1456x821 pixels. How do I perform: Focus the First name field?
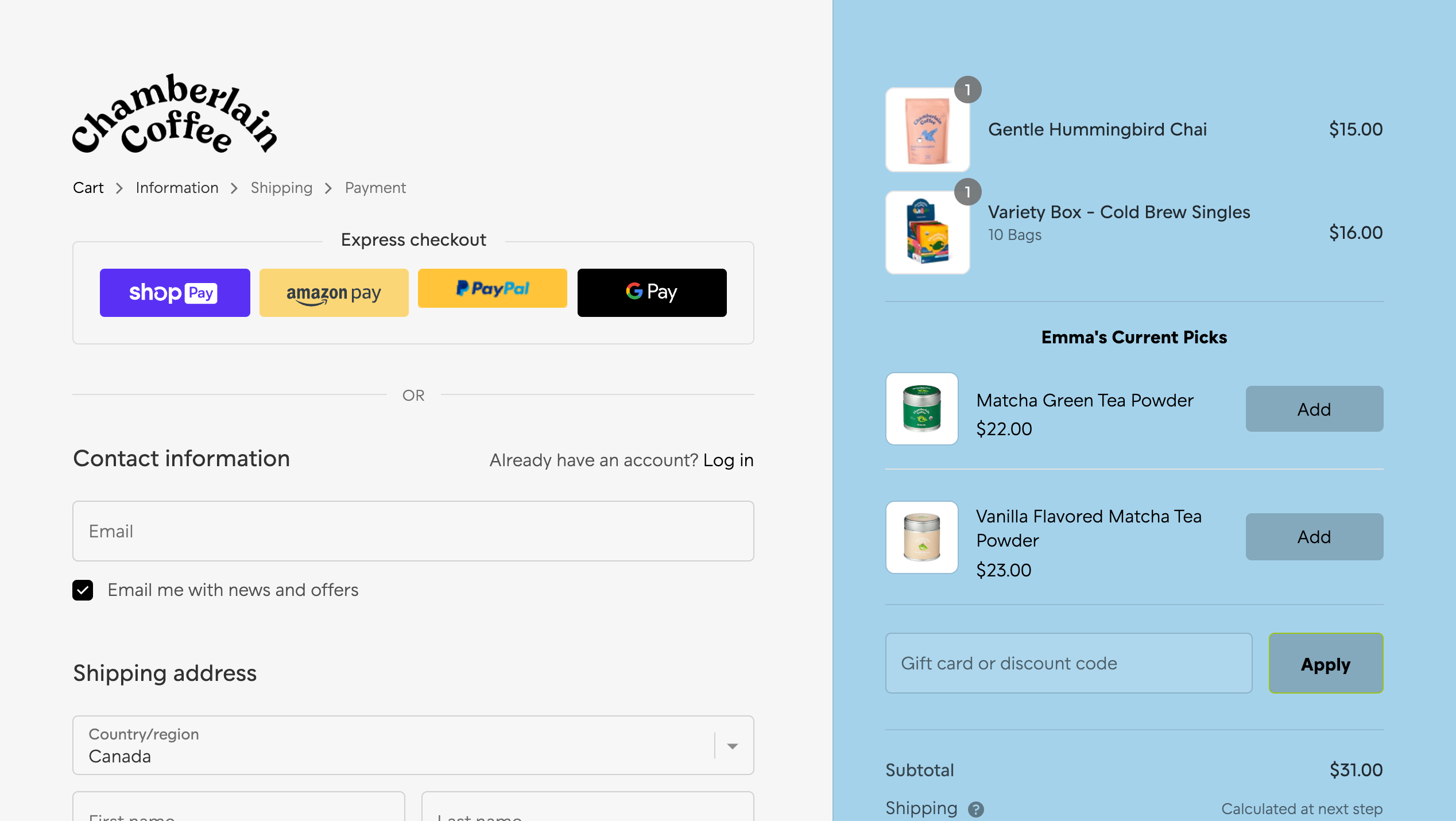(239, 807)
